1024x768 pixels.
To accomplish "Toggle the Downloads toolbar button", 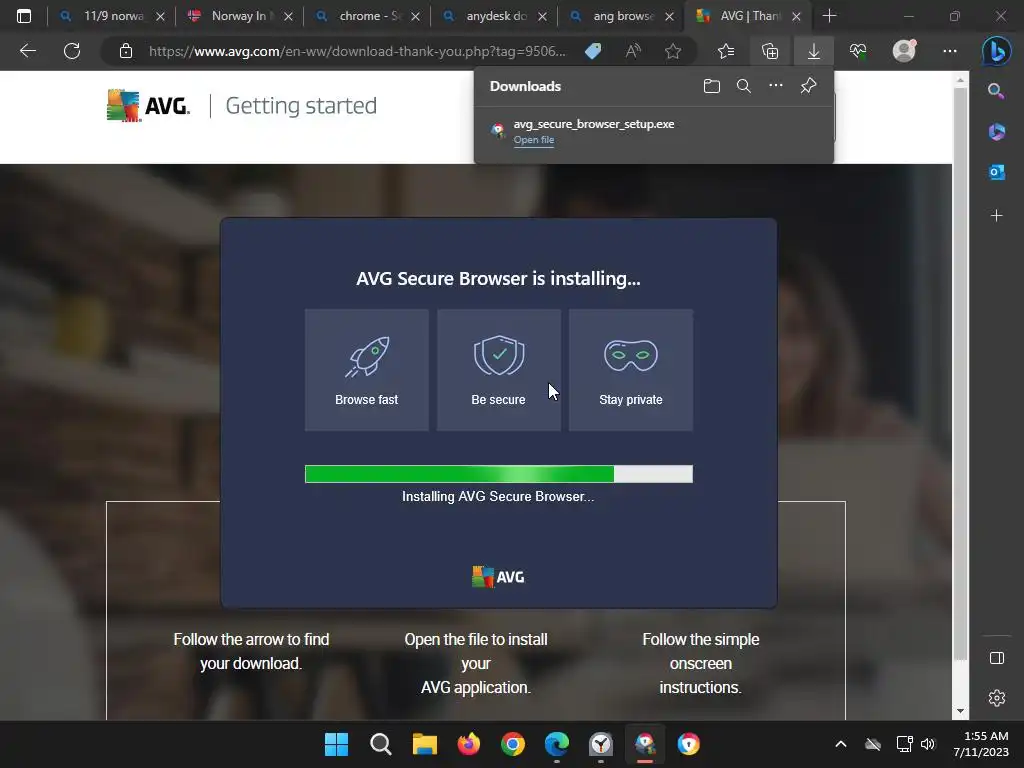I will click(x=814, y=51).
